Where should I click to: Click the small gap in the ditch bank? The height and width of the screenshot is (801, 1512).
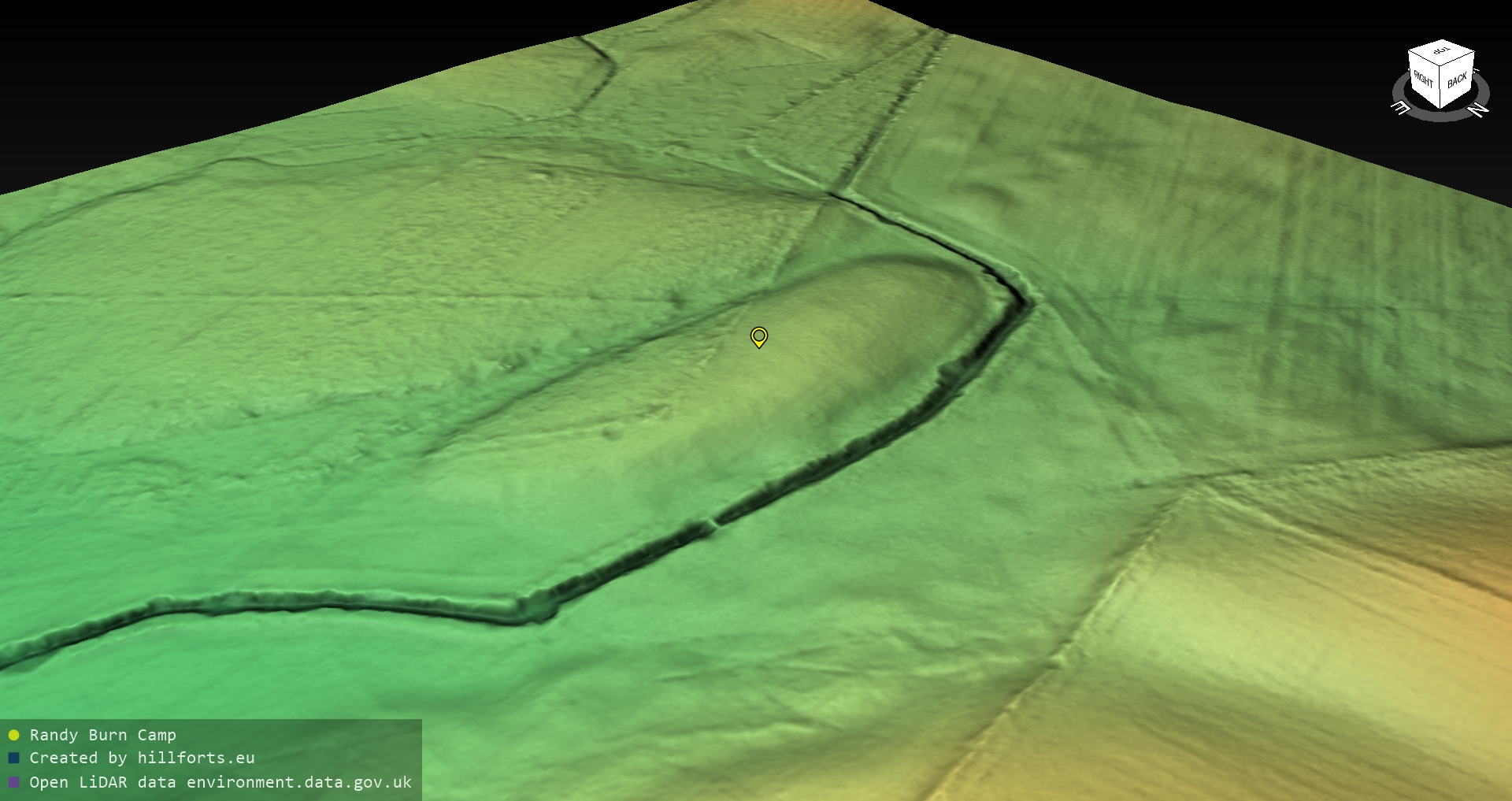(x=712, y=521)
